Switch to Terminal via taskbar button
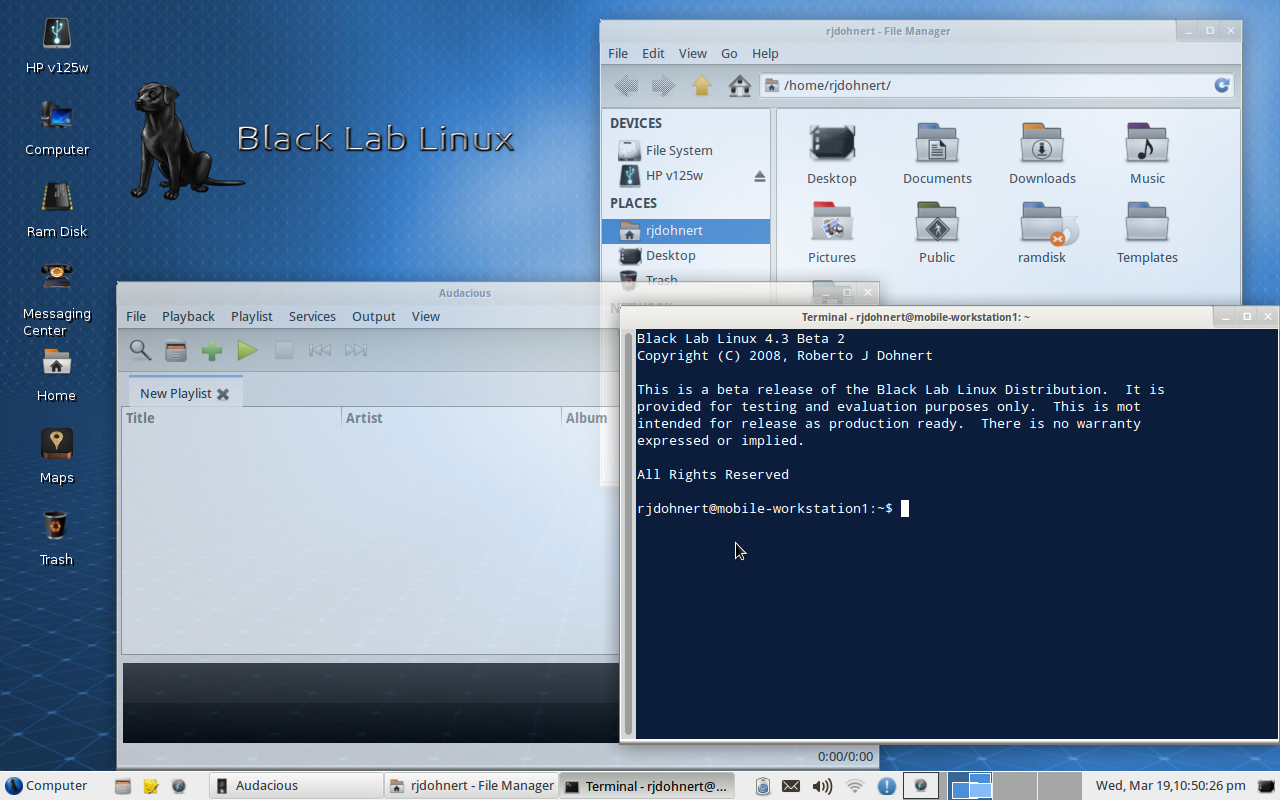 click(x=646, y=786)
